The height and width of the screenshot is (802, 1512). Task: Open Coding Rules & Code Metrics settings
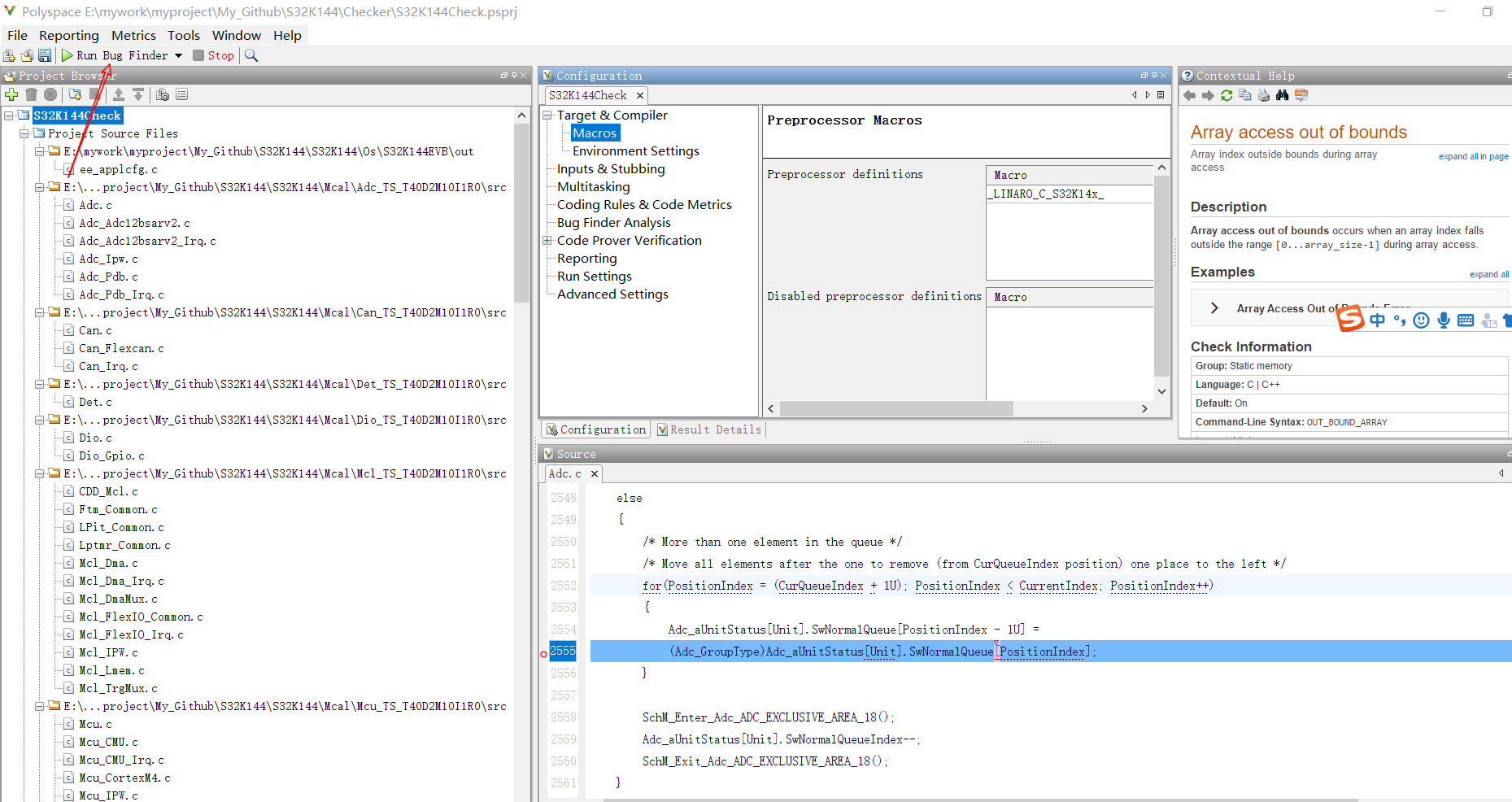pos(644,205)
